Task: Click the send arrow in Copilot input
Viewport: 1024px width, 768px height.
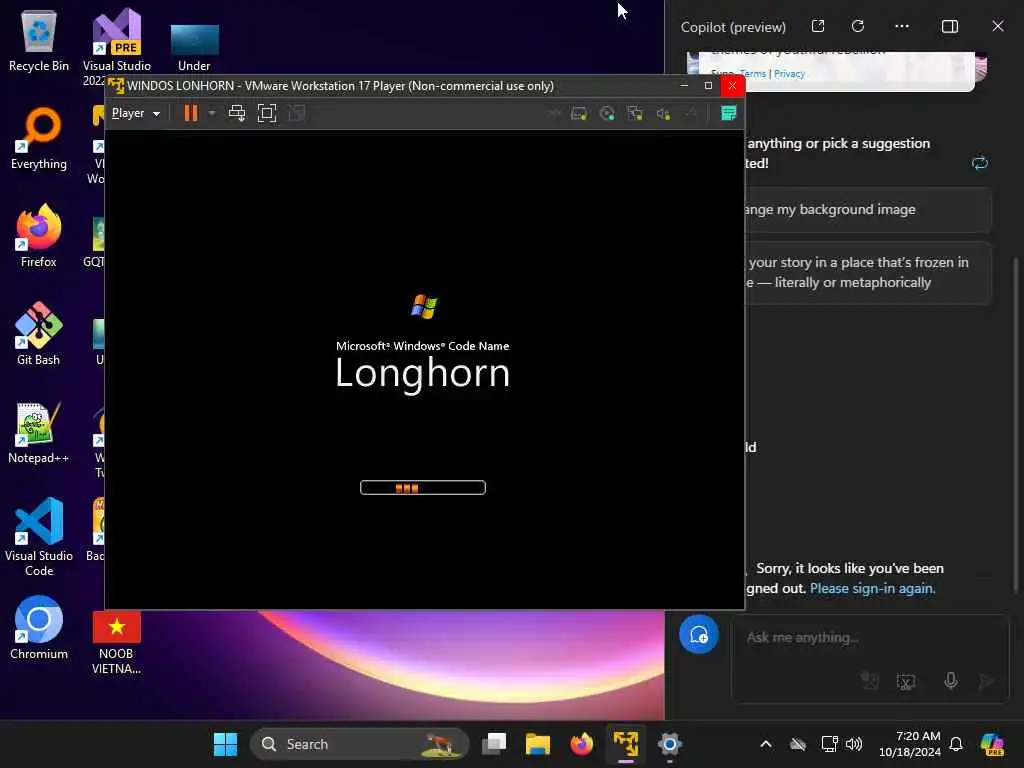Action: tap(986, 681)
